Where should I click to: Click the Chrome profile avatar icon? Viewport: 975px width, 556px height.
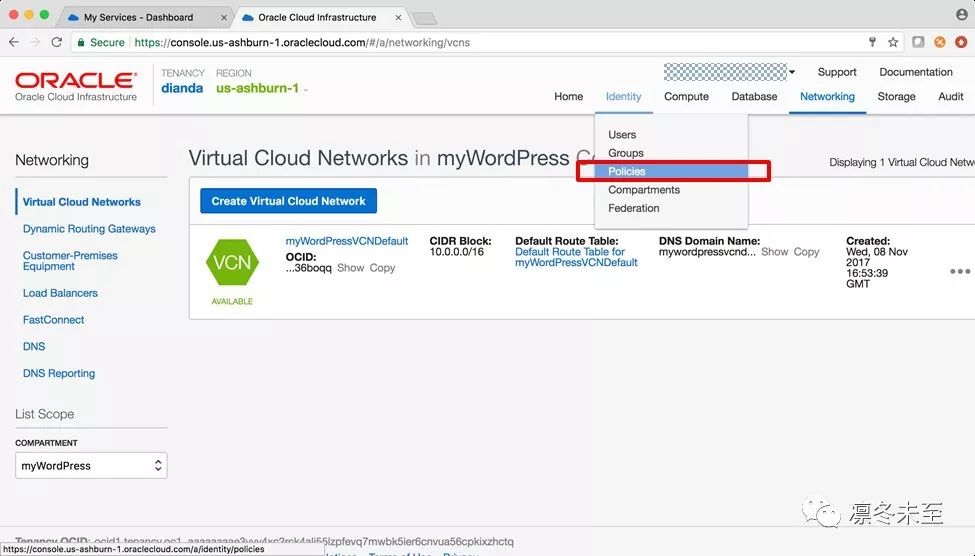[x=961, y=14]
